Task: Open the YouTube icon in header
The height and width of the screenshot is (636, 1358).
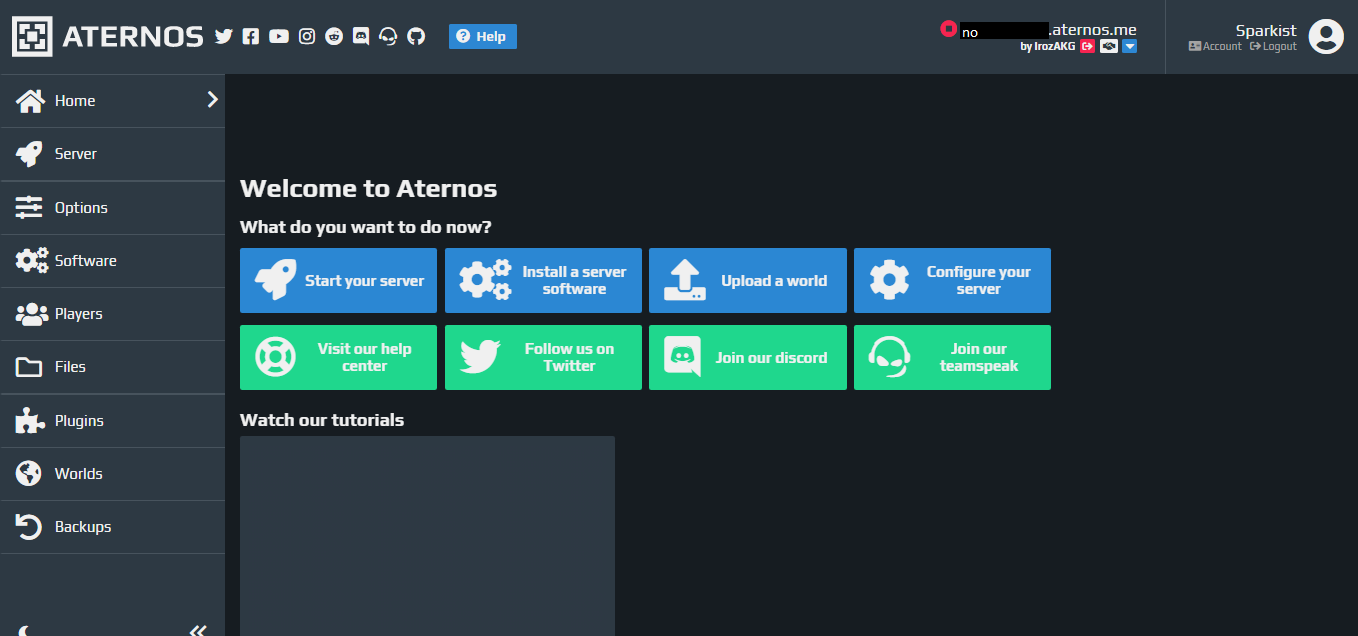Action: [x=279, y=36]
